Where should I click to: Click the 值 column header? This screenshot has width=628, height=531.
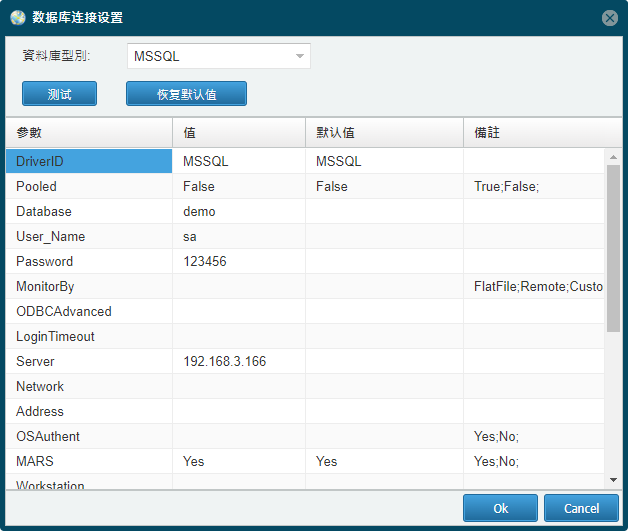pos(239,133)
